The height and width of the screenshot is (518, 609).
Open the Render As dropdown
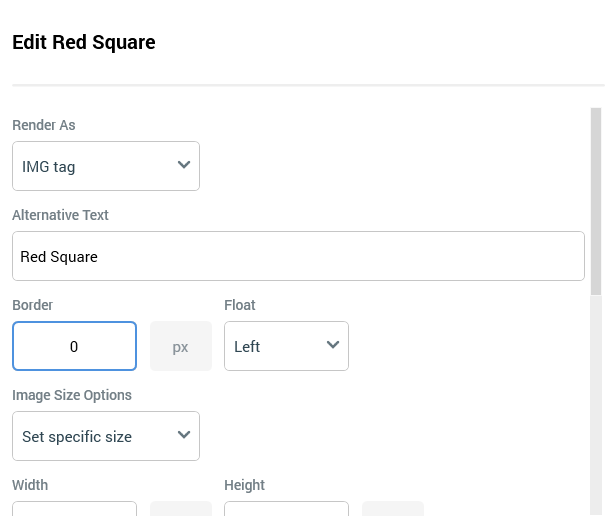click(x=105, y=166)
